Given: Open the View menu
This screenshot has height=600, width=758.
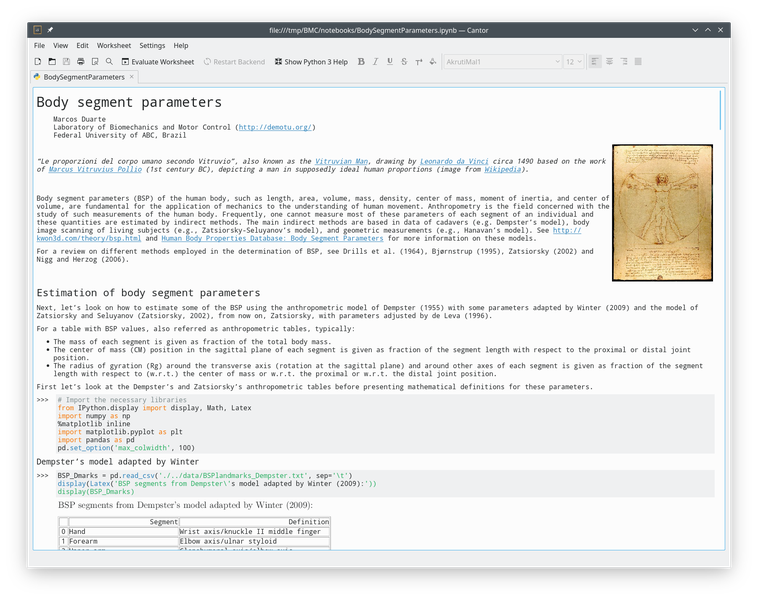Looking at the screenshot, I should pos(60,45).
